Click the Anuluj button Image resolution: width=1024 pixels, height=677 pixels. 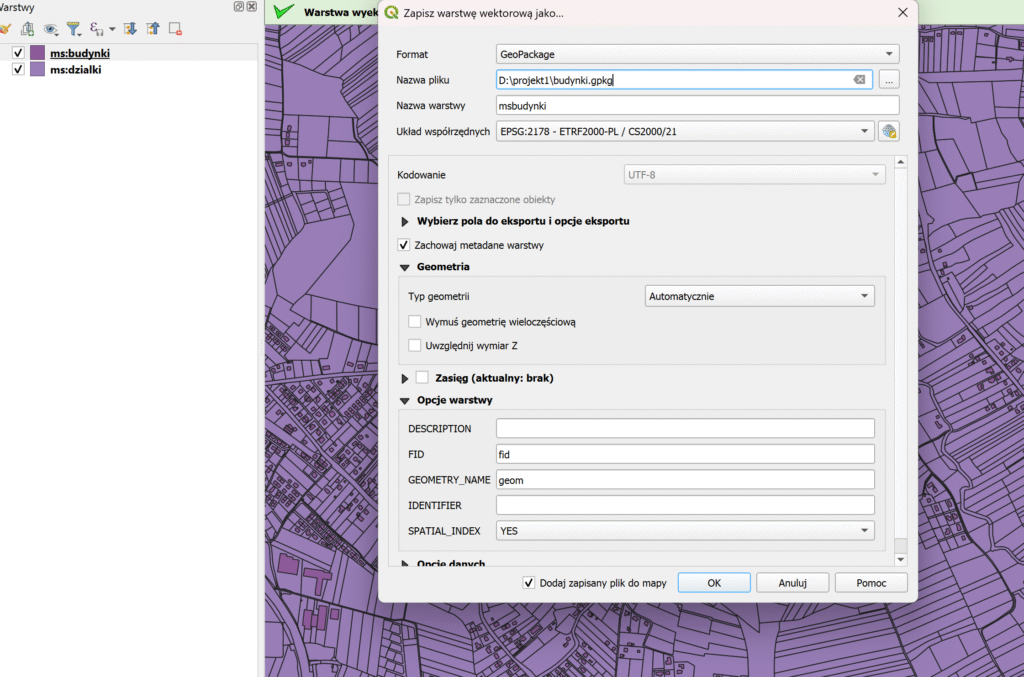(x=792, y=582)
